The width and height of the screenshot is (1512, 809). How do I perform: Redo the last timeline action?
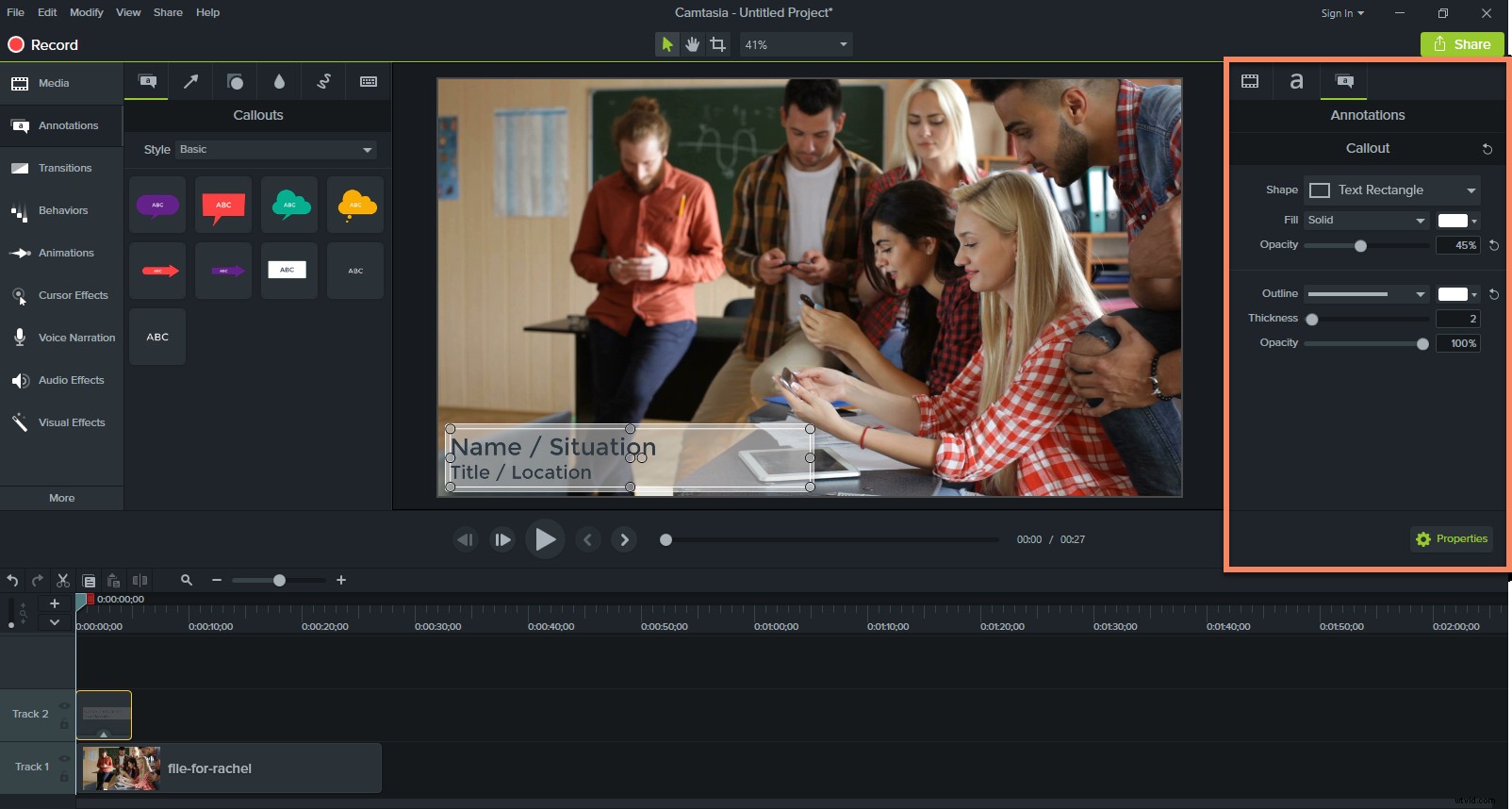click(38, 581)
